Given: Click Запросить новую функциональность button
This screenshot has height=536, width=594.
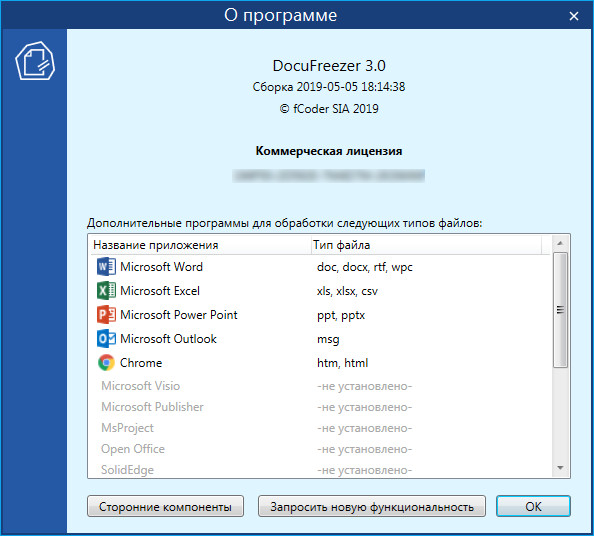Looking at the screenshot, I should tap(372, 506).
